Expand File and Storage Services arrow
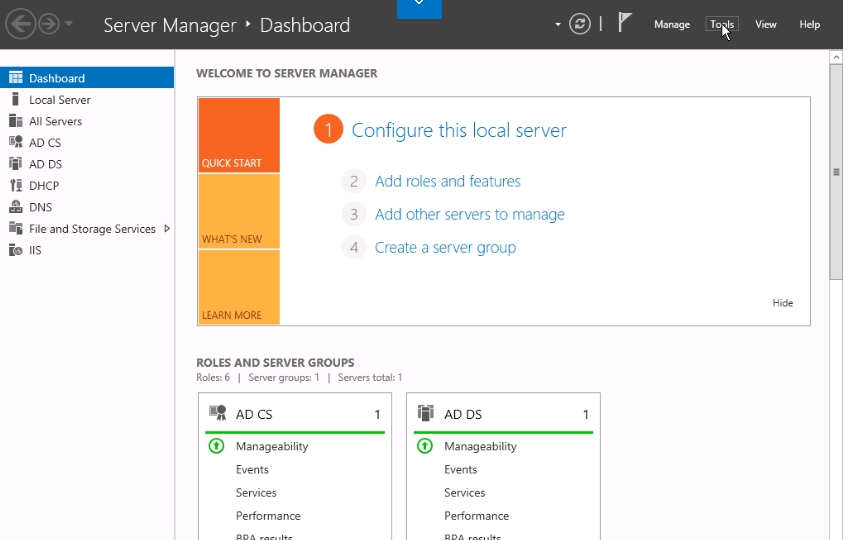This screenshot has height=540, width=848. pyautogui.click(x=167, y=228)
